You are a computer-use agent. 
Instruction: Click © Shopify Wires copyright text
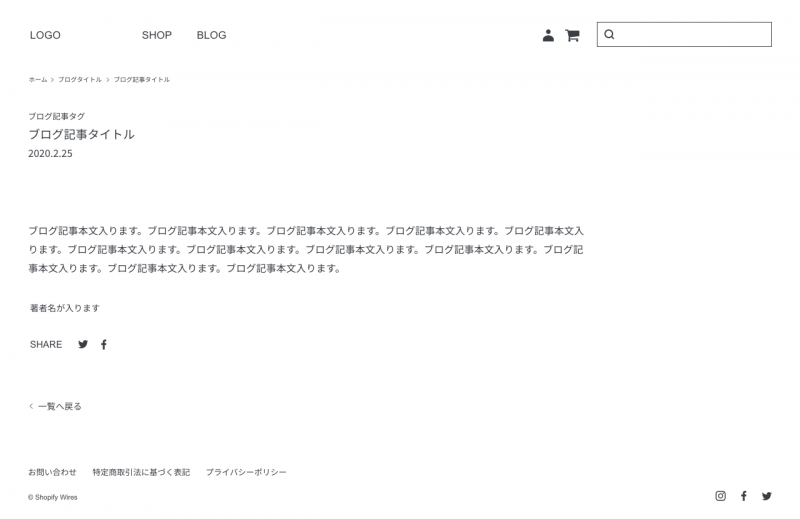point(53,497)
